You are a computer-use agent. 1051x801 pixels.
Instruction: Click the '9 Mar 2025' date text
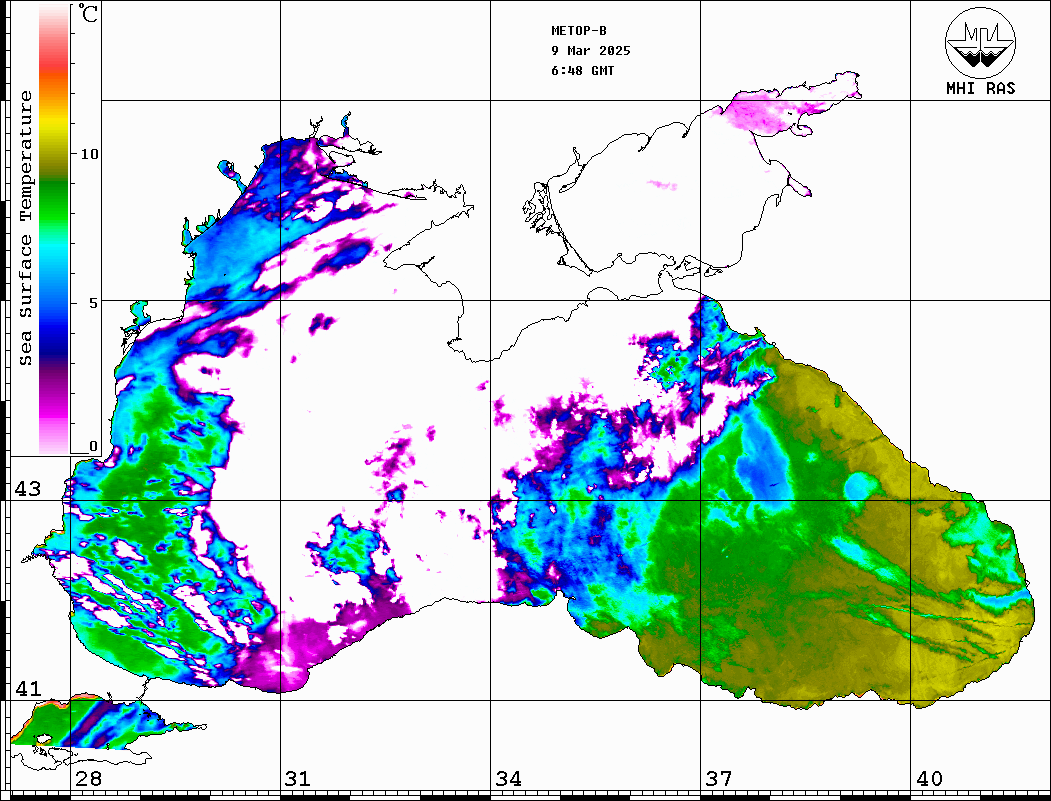[591, 51]
